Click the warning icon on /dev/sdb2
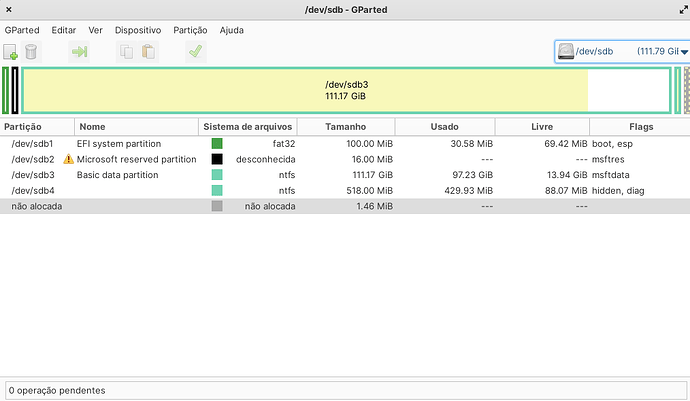The image size is (690, 401). coord(68,159)
